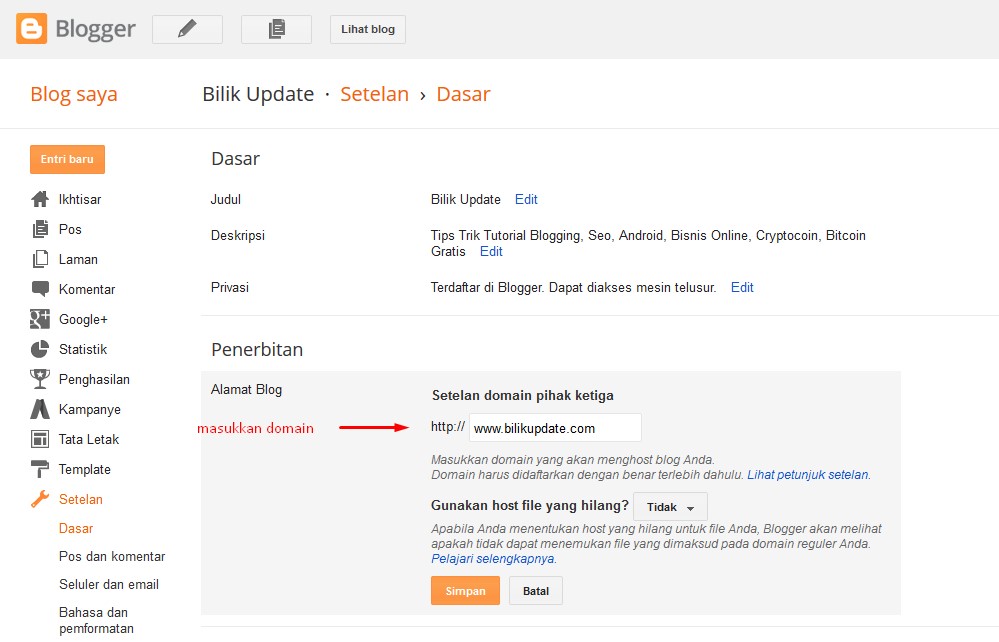Click the Blogger wordmark text
This screenshot has width=999, height=642.
[x=96, y=29]
